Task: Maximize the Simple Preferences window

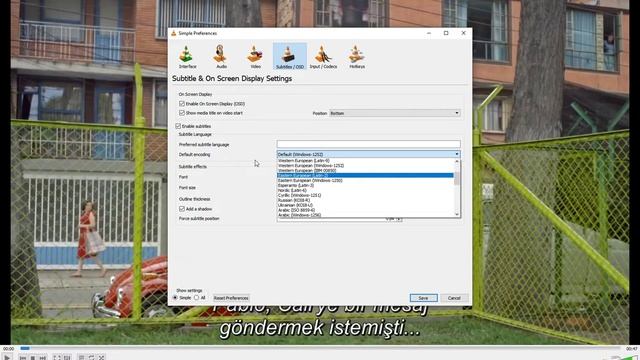Action: tap(446, 33)
